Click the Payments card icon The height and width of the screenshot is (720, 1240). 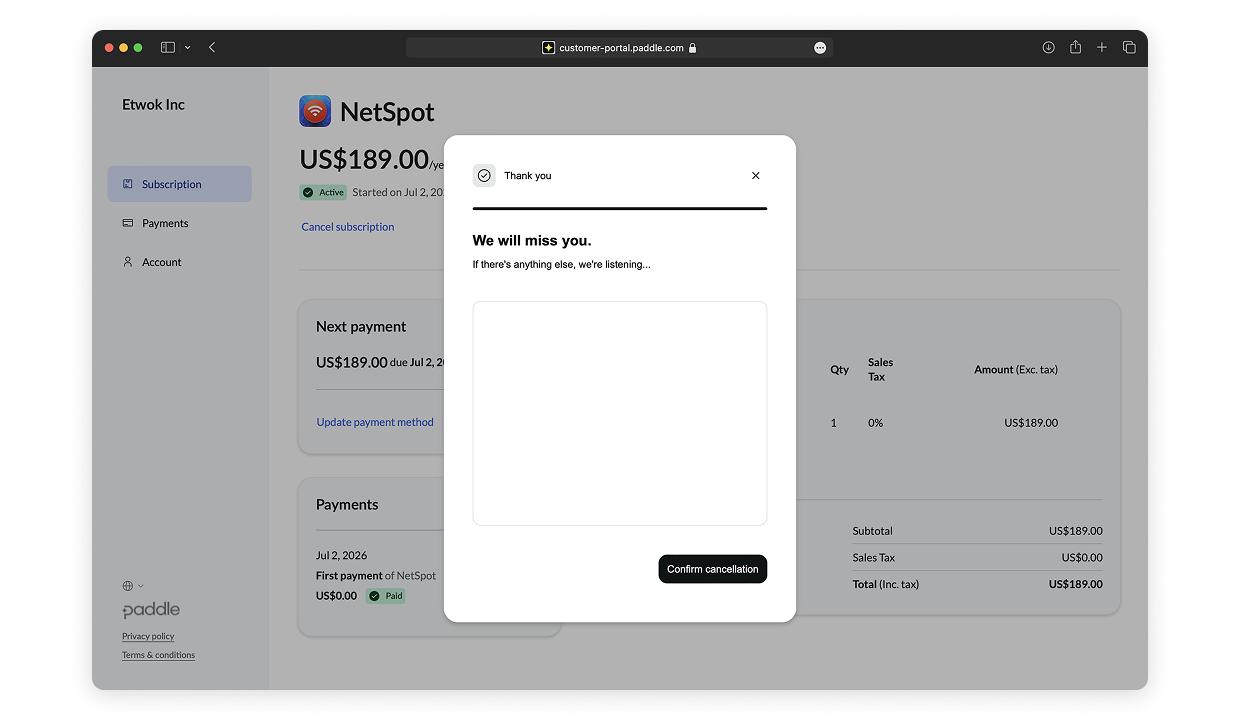click(x=128, y=223)
